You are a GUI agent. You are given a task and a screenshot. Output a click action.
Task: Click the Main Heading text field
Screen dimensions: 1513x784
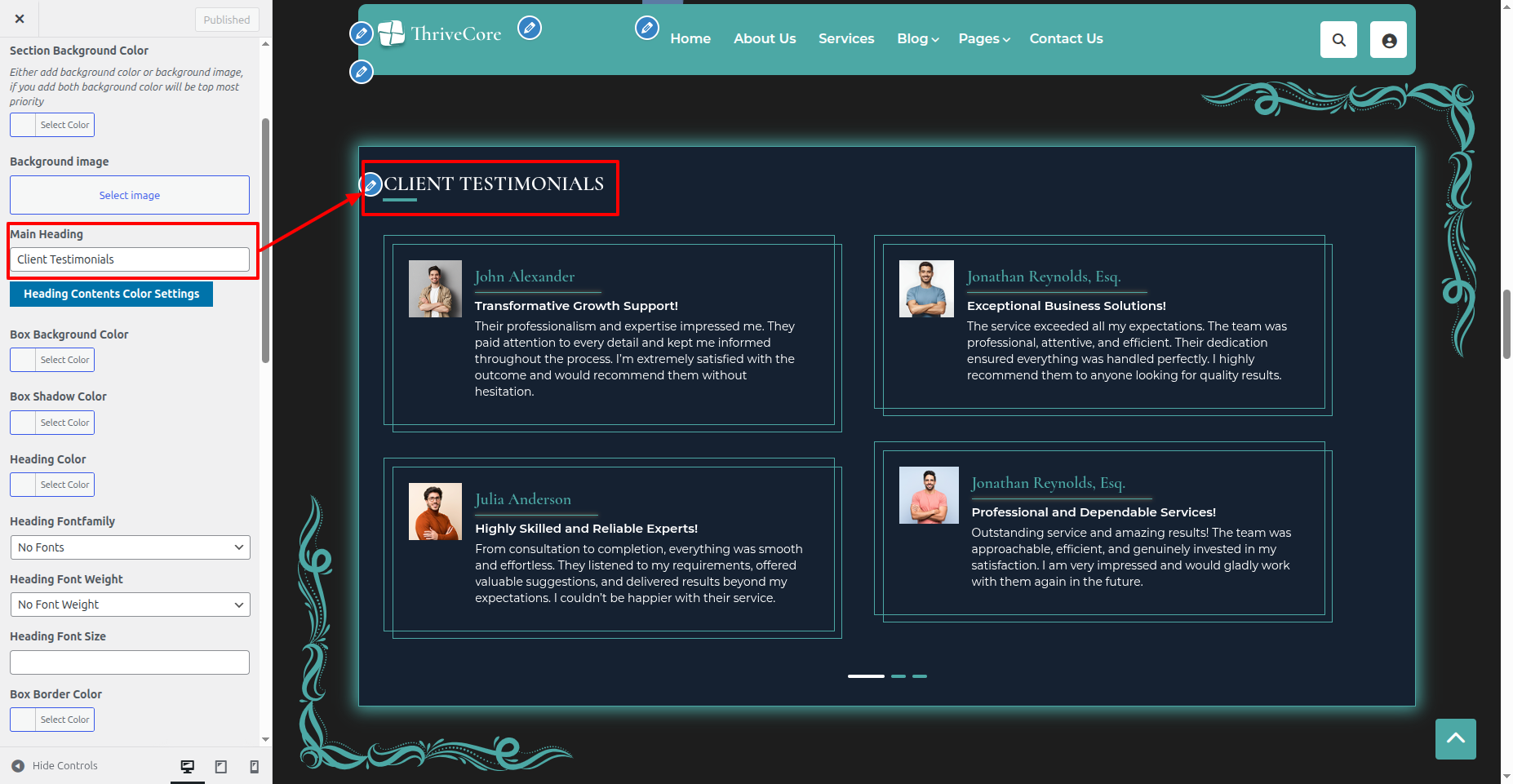tap(130, 259)
